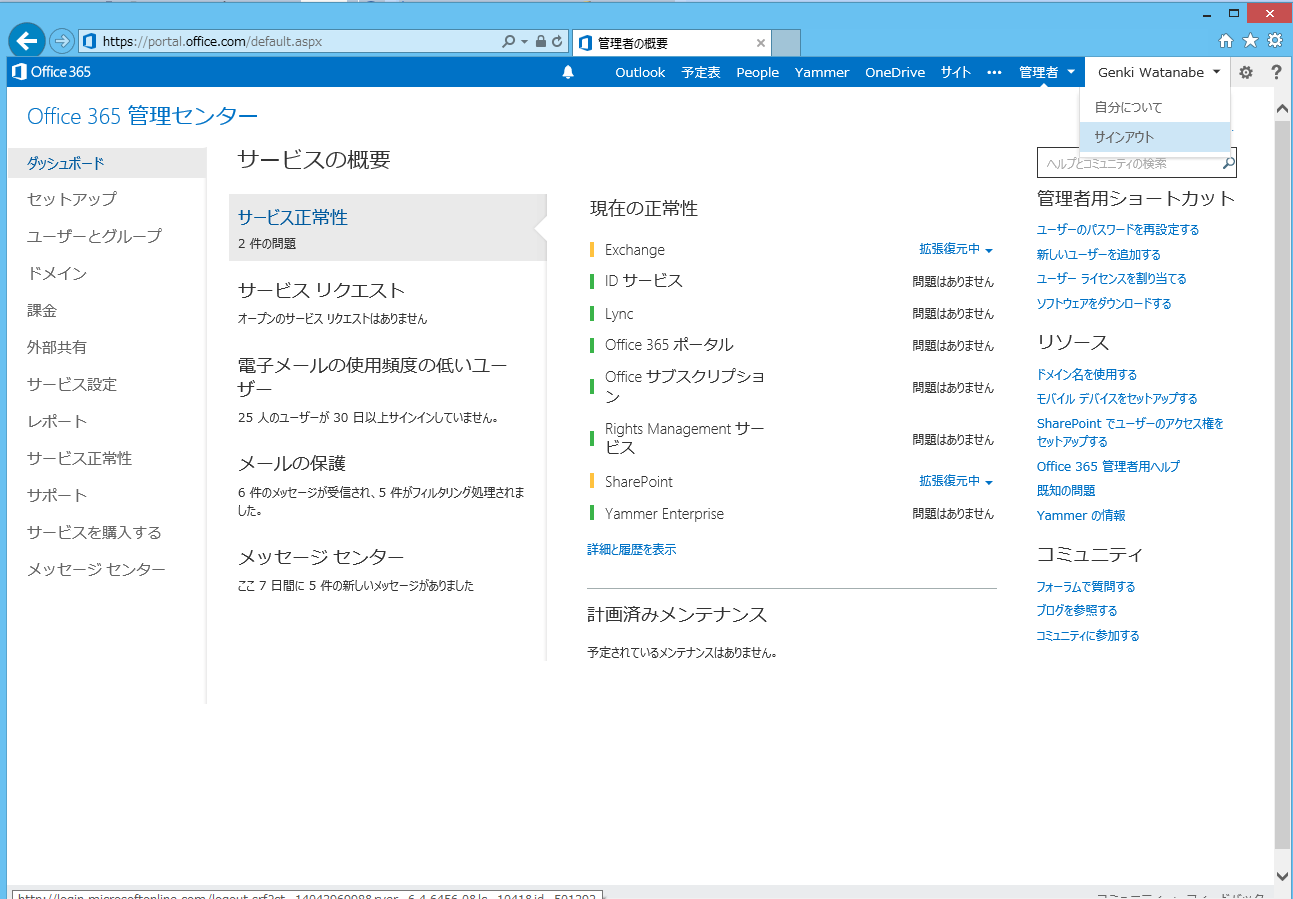Click 既知の問題 link

[x=1066, y=490]
